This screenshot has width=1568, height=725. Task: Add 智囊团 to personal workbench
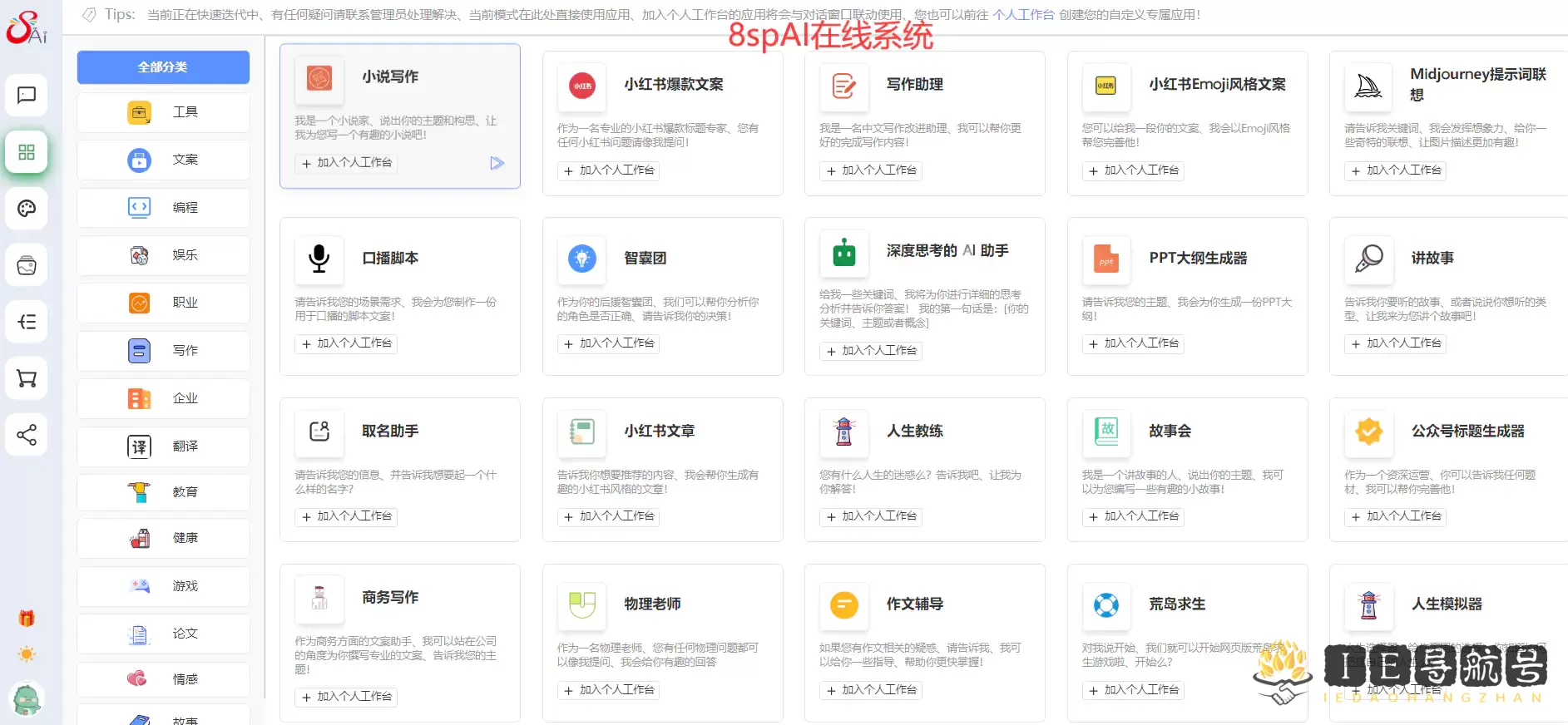tap(609, 343)
